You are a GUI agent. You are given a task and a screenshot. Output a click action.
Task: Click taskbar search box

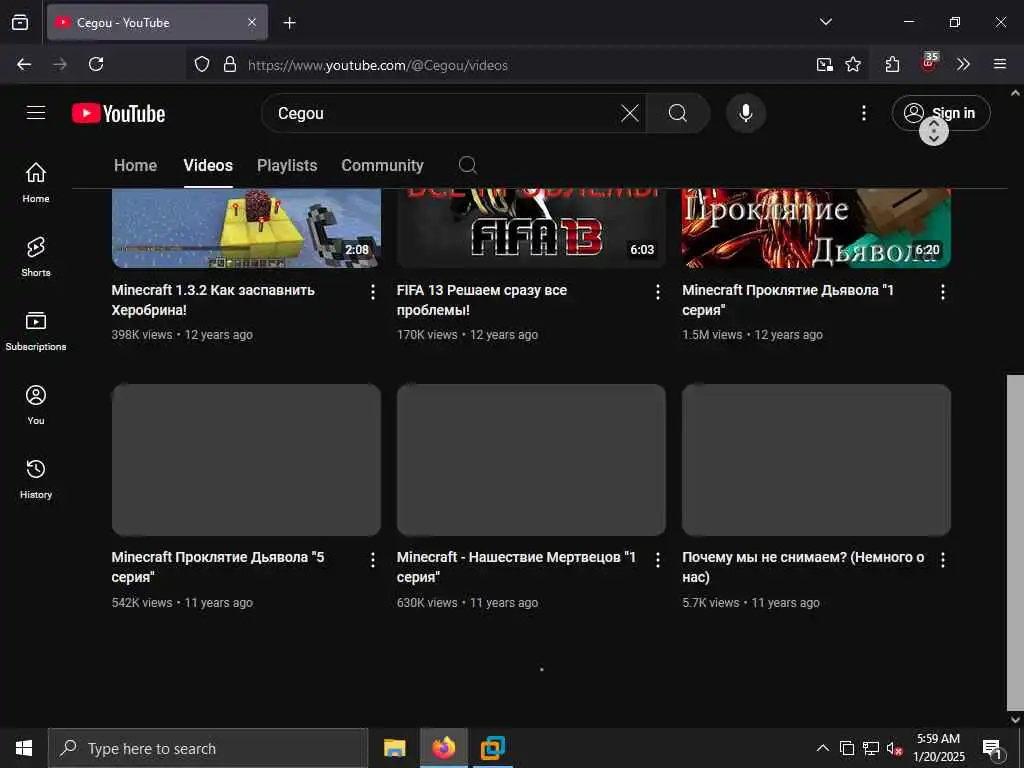pyautogui.click(x=208, y=748)
